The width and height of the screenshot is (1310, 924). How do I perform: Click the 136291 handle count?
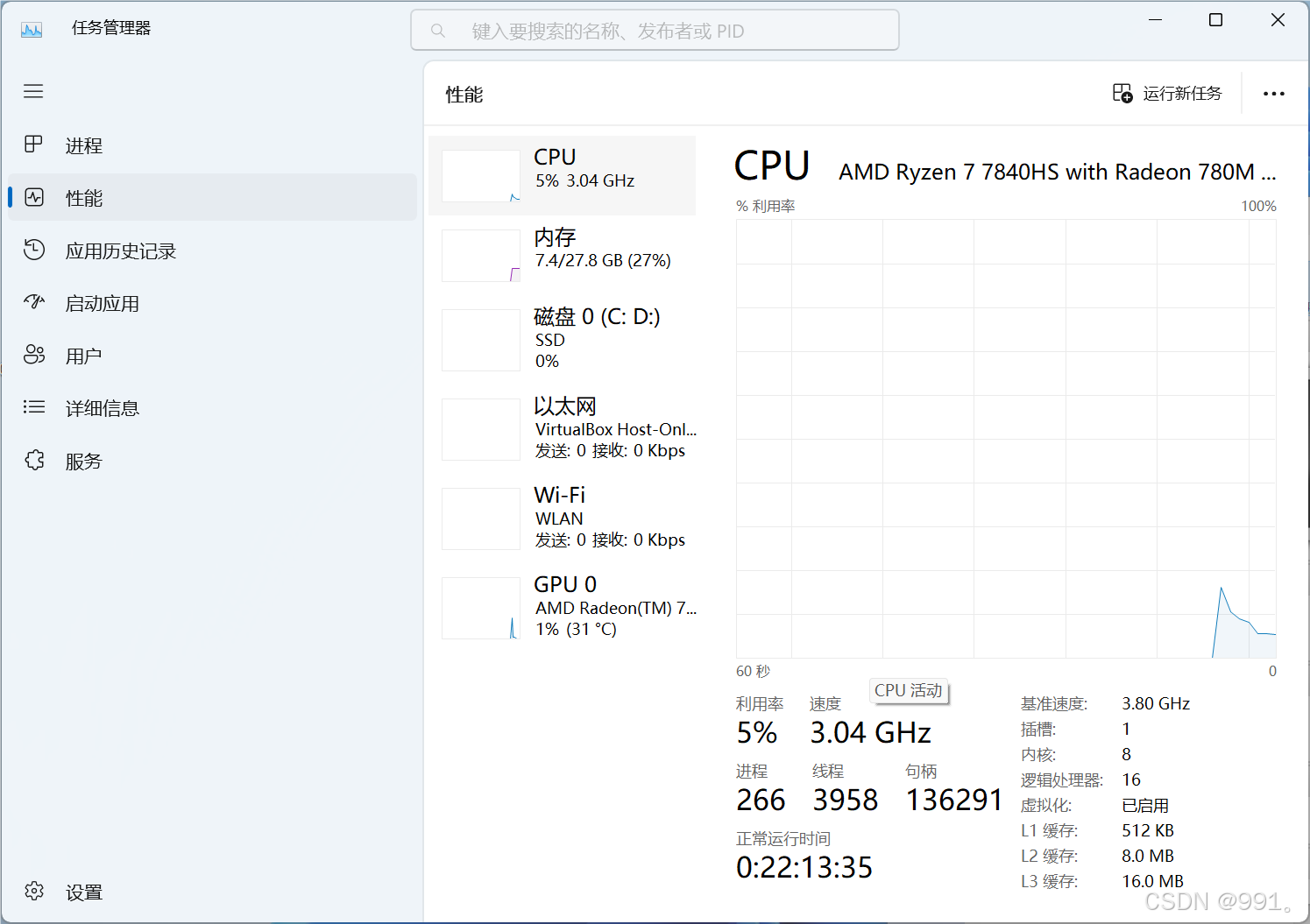953,800
